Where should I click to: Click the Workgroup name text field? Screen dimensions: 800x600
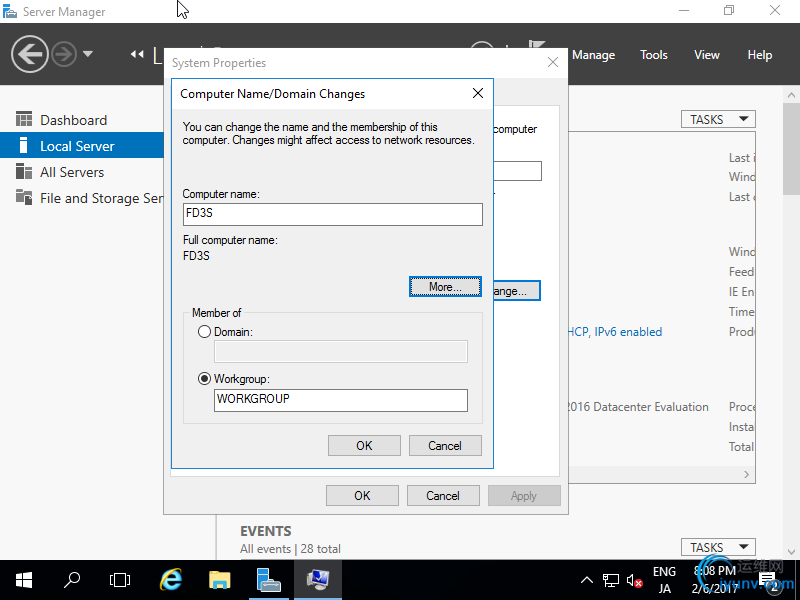[341, 399]
